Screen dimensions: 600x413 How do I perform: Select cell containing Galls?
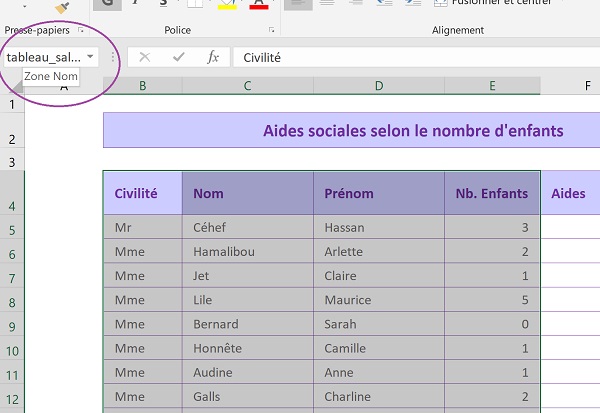[x=248, y=396]
